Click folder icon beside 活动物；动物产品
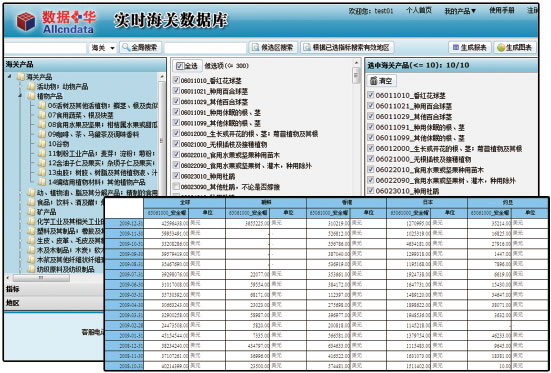Image resolution: width=551 pixels, height=373 pixels. click(32, 86)
